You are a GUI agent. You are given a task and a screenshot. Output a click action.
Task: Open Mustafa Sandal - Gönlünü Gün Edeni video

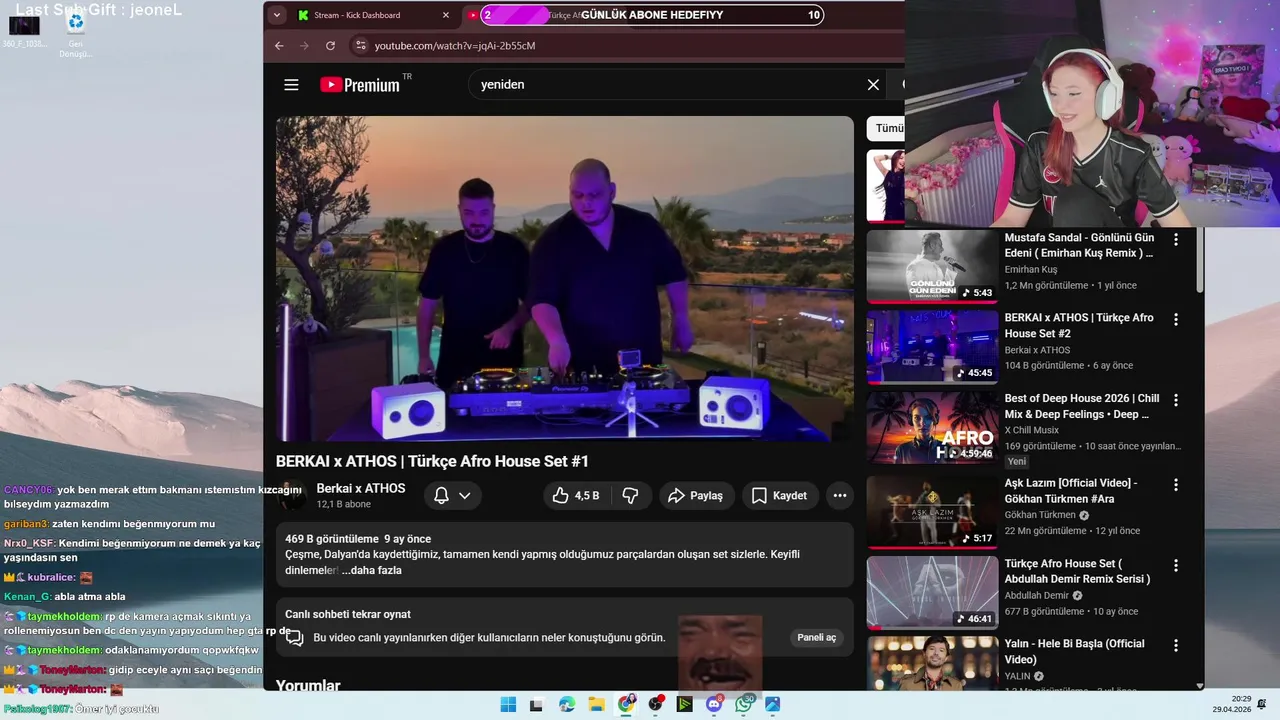(1079, 246)
